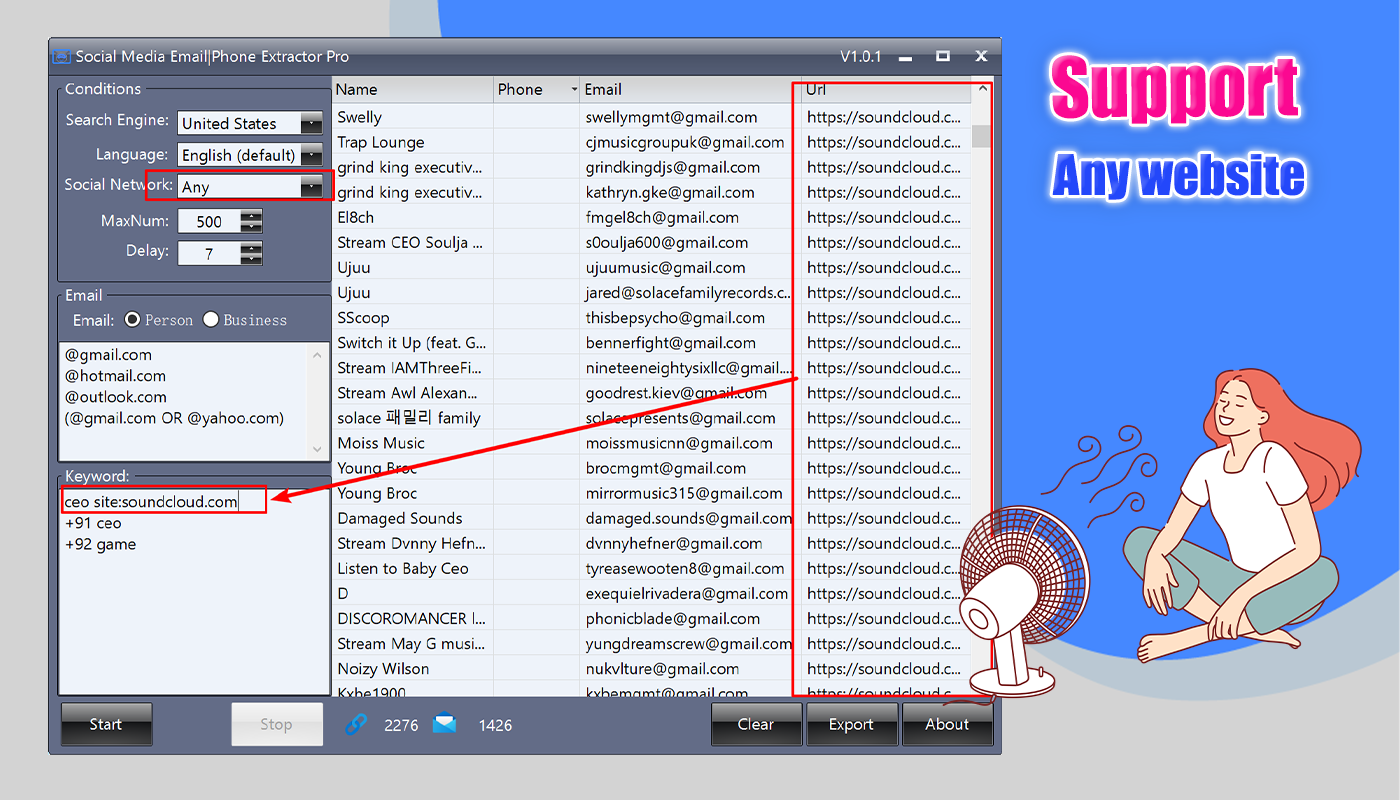
Task: Open the Social Network dropdown
Action: [x=311, y=186]
